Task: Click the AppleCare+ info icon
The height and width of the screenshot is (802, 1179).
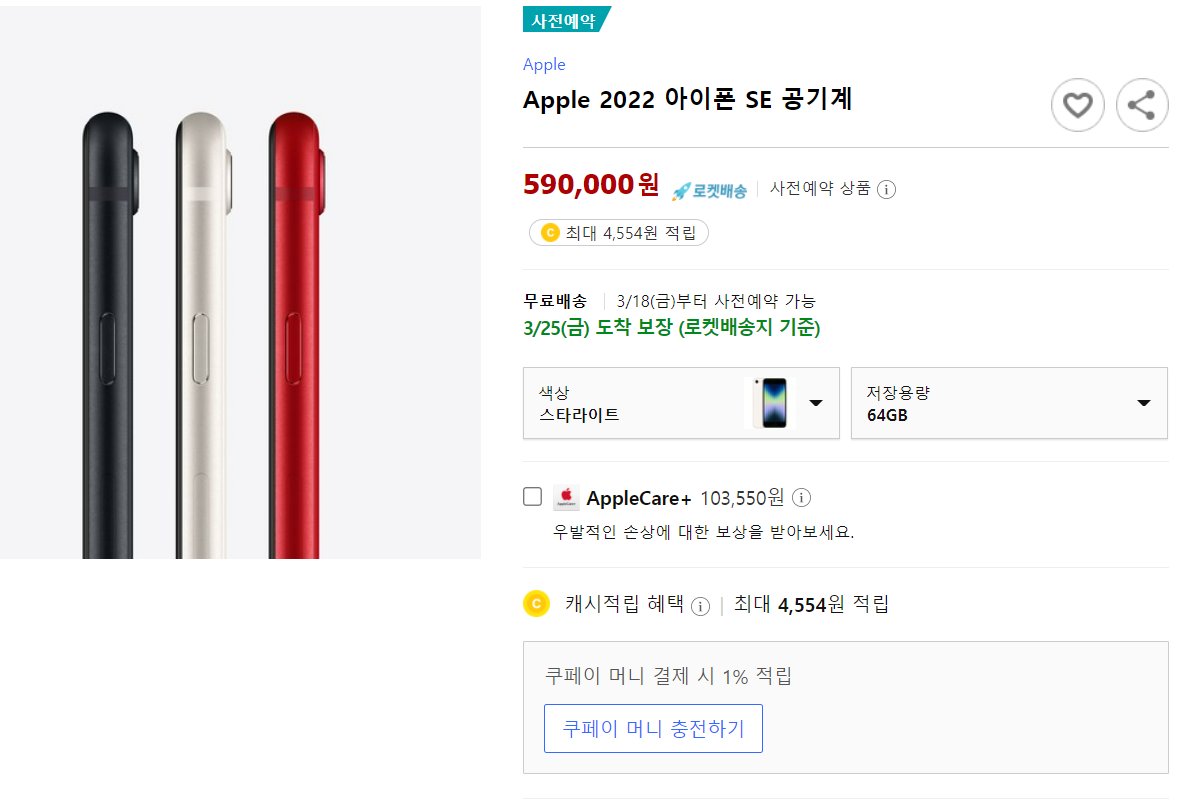Action: tap(801, 497)
